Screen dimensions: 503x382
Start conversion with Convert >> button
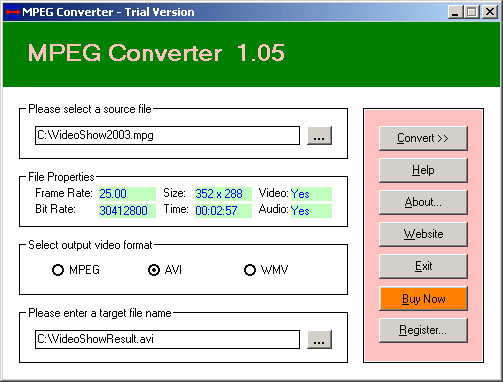click(423, 138)
